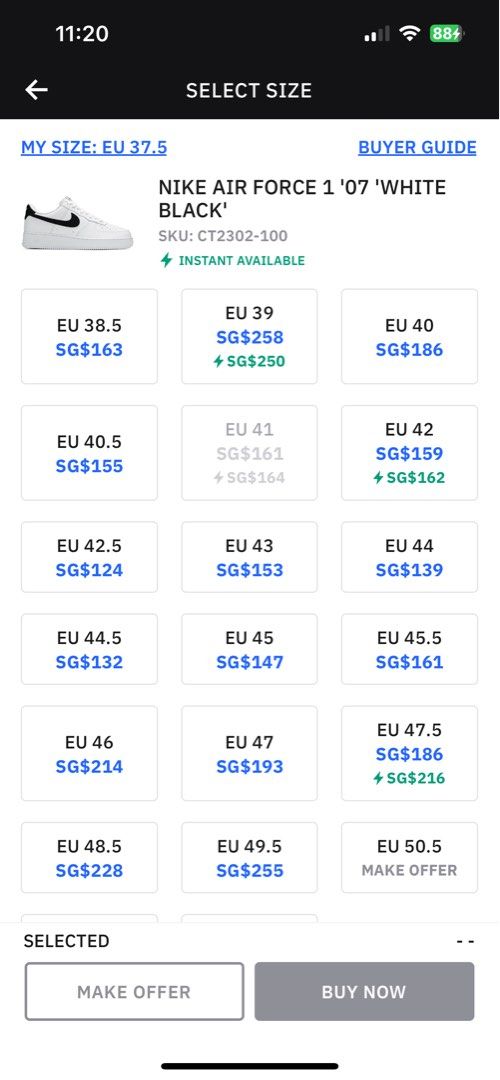Tap the back arrow icon
Screen dimensions: 500x1080
[x=37, y=90]
